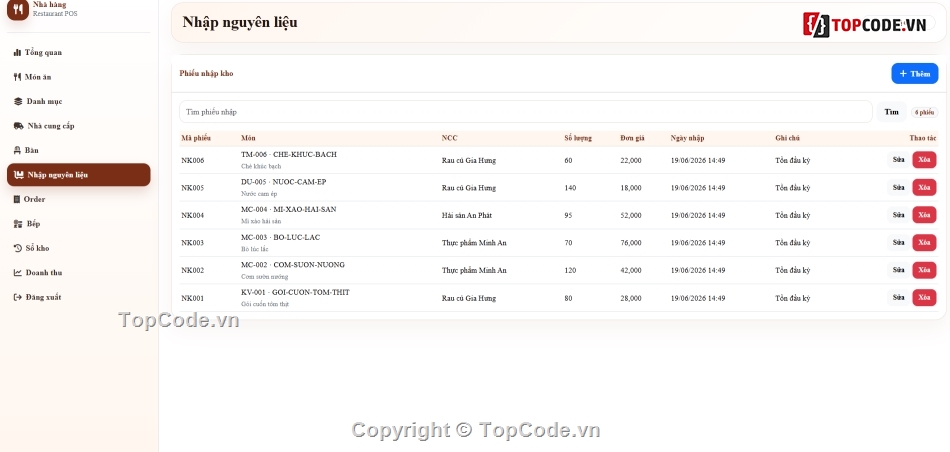Click the 6 phiếu count badge
This screenshot has height=452, width=950.
[x=925, y=112]
